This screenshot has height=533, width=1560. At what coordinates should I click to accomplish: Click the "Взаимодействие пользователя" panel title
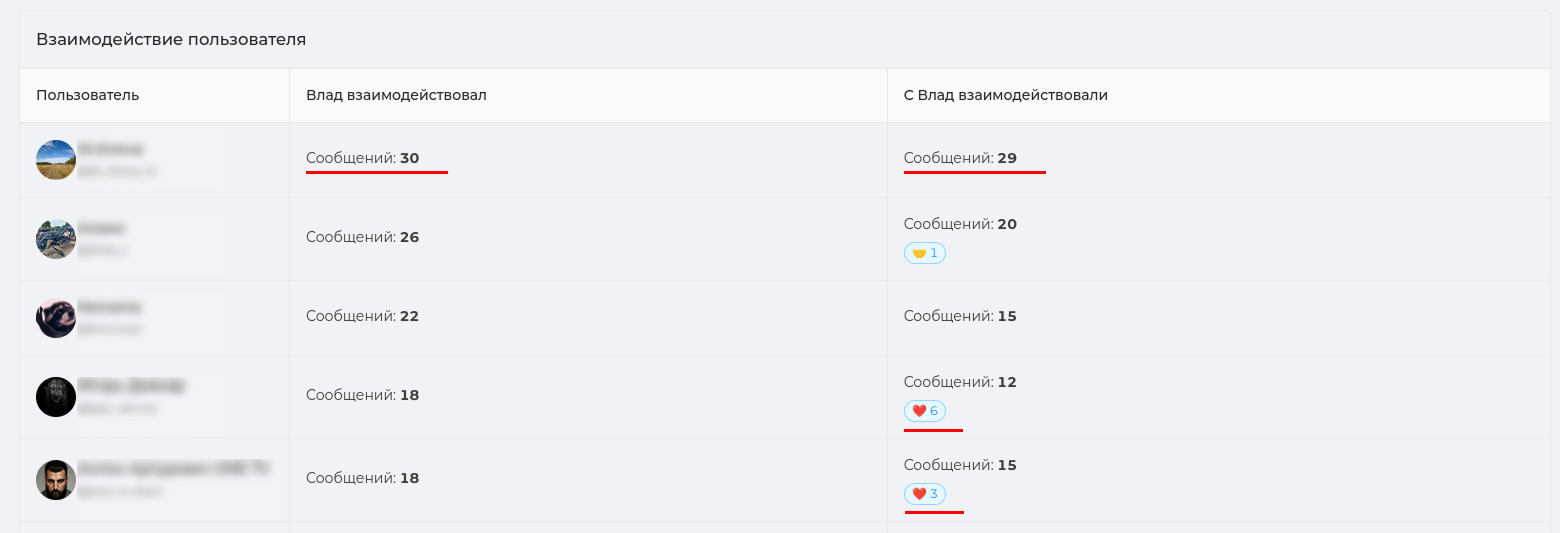(x=171, y=40)
